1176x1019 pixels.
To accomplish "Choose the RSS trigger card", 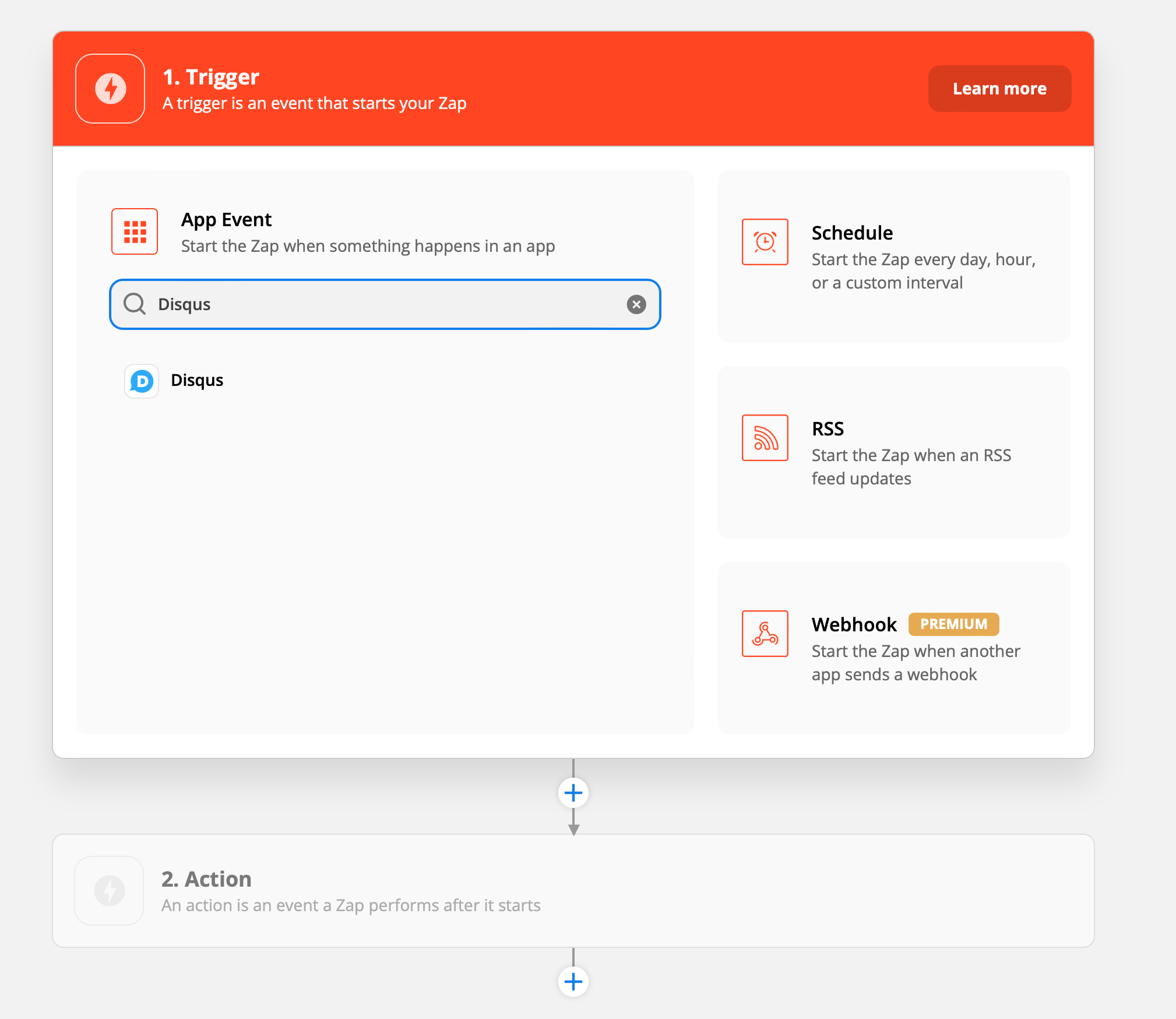I will (x=893, y=452).
